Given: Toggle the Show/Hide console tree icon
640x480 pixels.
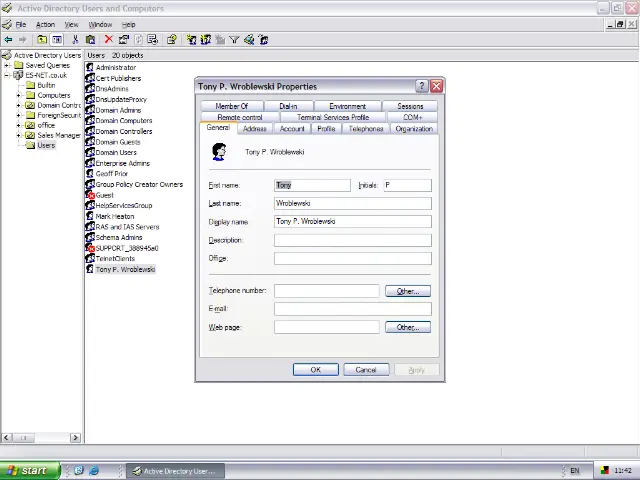Looking at the screenshot, I should (x=57, y=40).
